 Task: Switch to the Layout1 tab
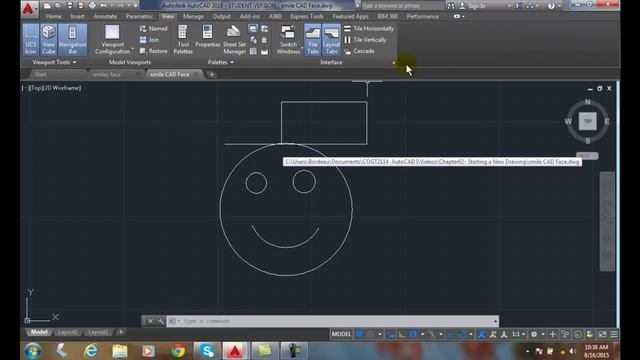(x=67, y=332)
